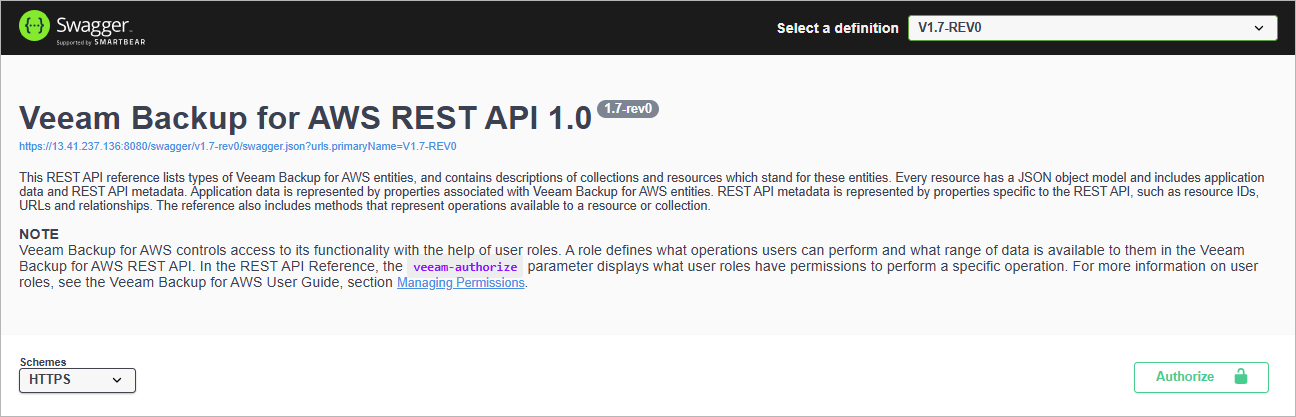This screenshot has height=417, width=1296.
Task: Click the 1.7-rev0 version badge
Action: pyautogui.click(x=628, y=109)
